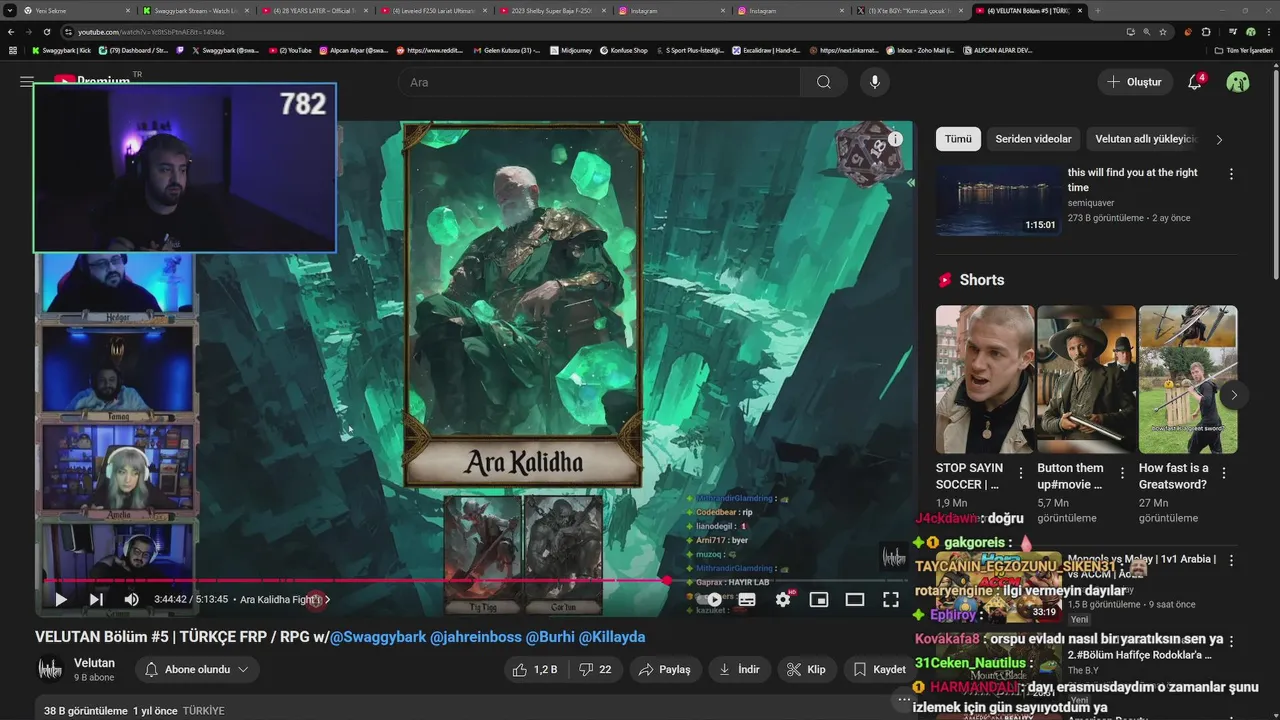Viewport: 1280px width, 720px height.
Task: Toggle subtitles in the player
Action: click(x=746, y=599)
